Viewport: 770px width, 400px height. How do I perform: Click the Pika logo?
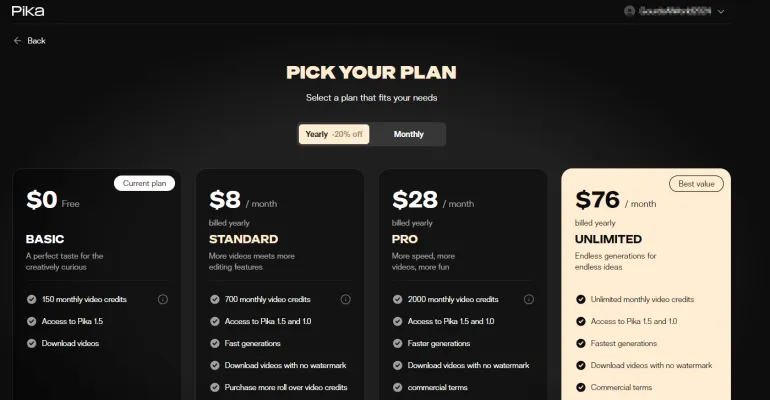(x=28, y=11)
